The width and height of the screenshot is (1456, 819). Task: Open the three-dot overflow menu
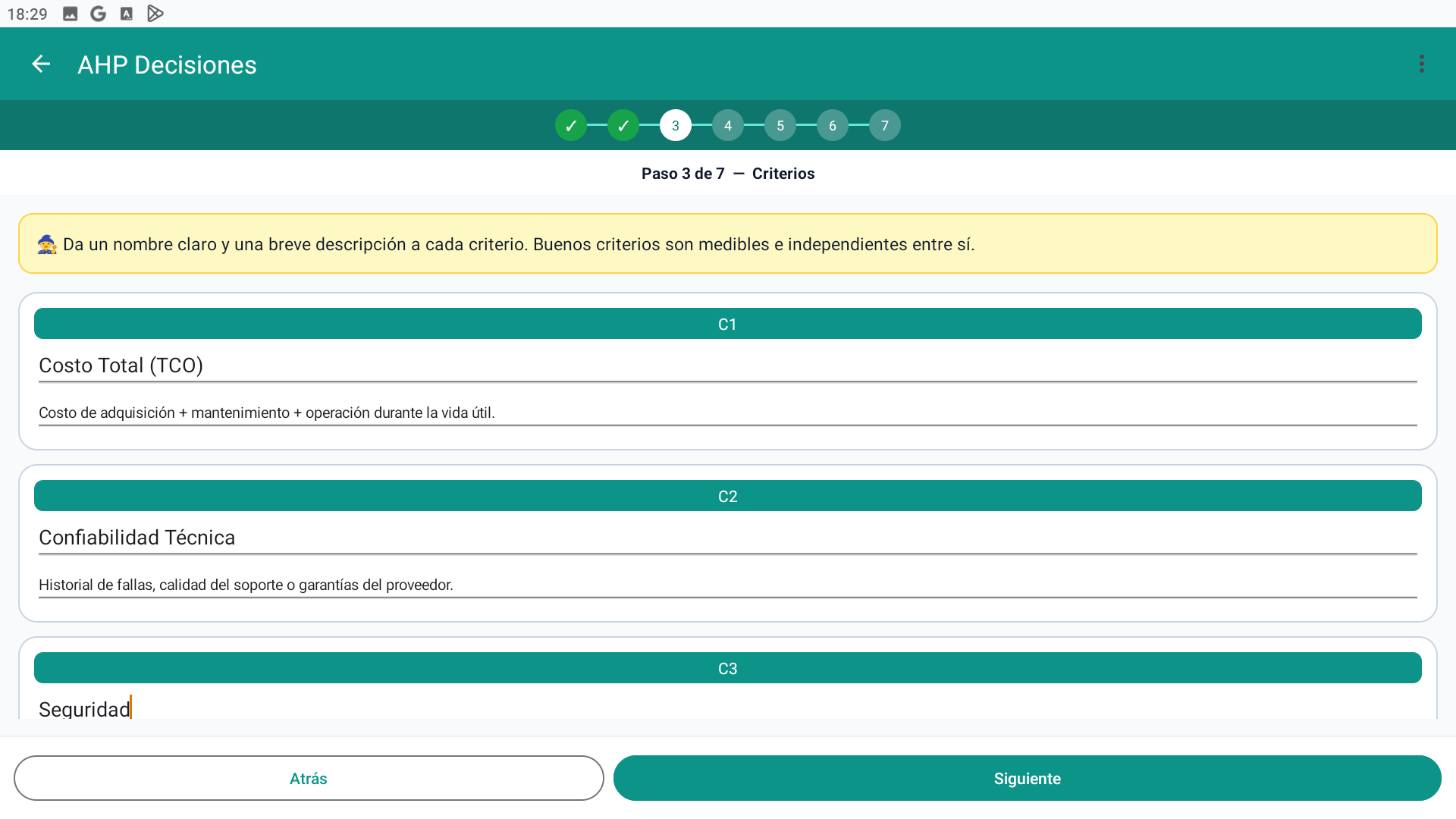[1422, 64]
